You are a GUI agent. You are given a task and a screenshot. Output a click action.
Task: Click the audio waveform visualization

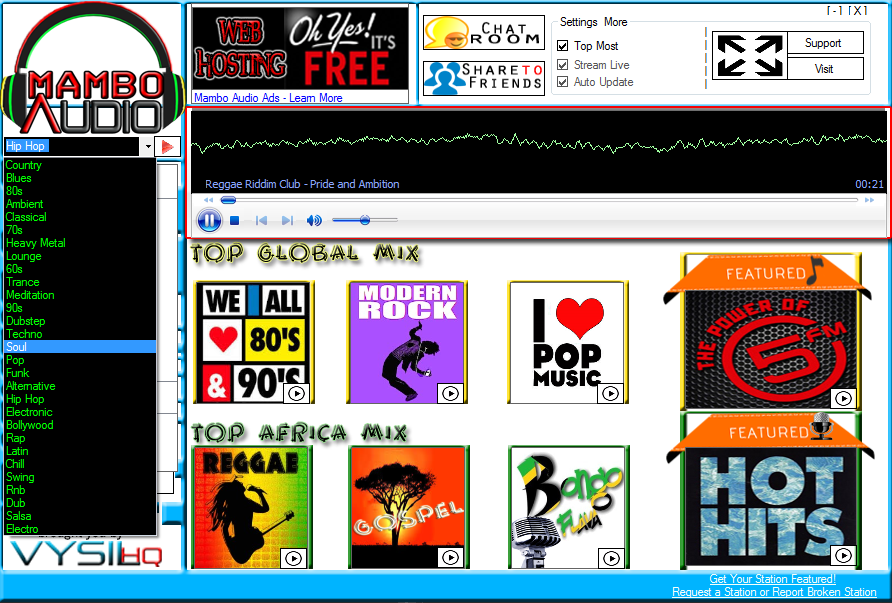coord(538,145)
